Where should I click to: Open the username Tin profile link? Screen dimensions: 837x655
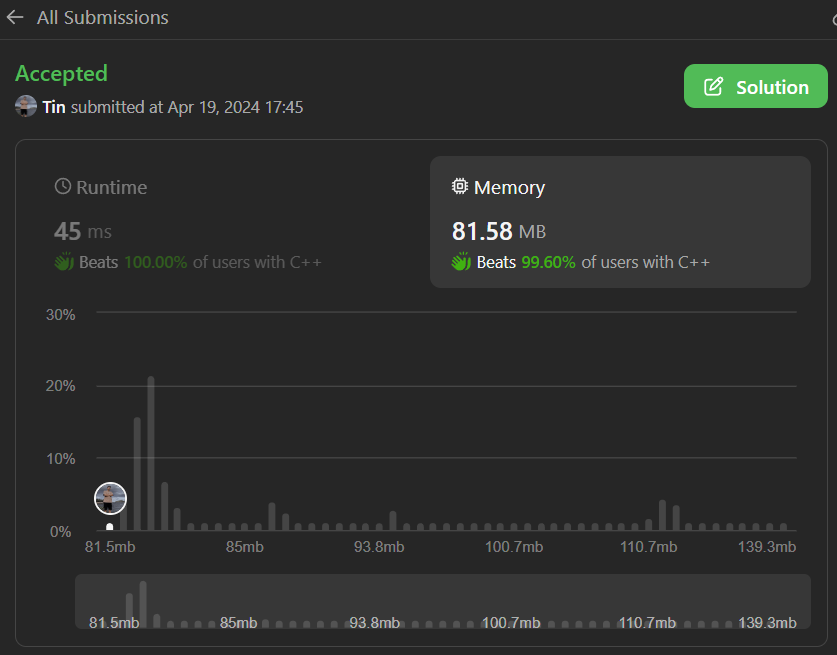tap(54, 107)
